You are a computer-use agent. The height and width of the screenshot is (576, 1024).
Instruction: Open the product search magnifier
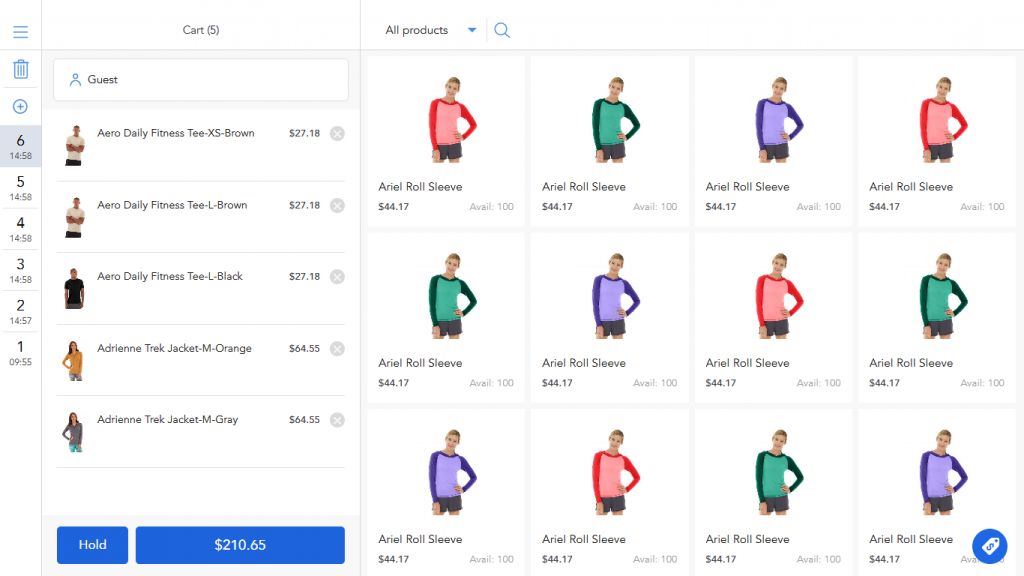coord(502,30)
